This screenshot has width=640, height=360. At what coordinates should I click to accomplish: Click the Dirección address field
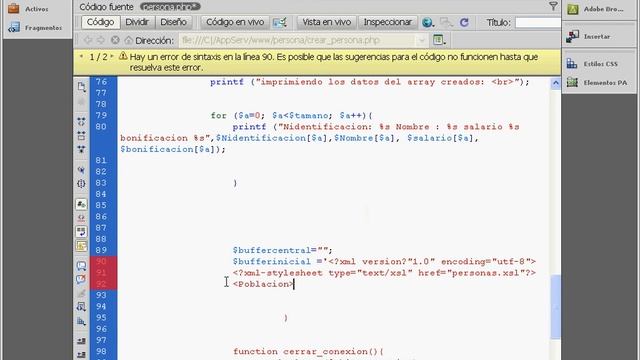pyautogui.click(x=298, y=40)
